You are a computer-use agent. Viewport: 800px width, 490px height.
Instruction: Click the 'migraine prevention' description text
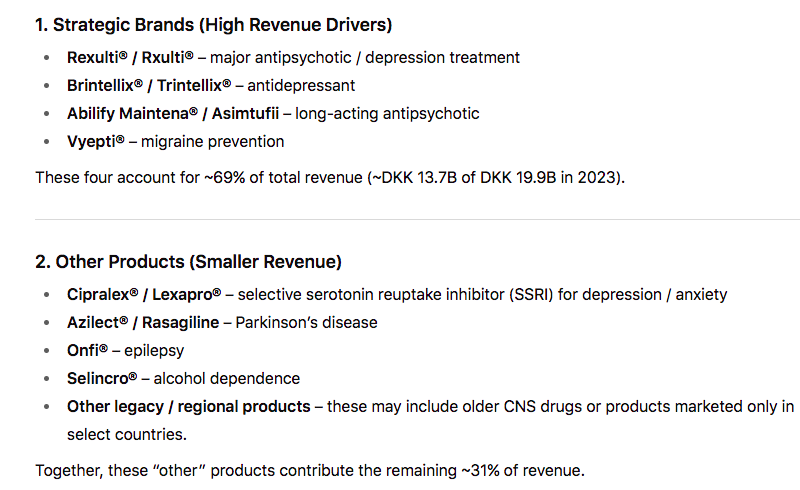(x=212, y=142)
